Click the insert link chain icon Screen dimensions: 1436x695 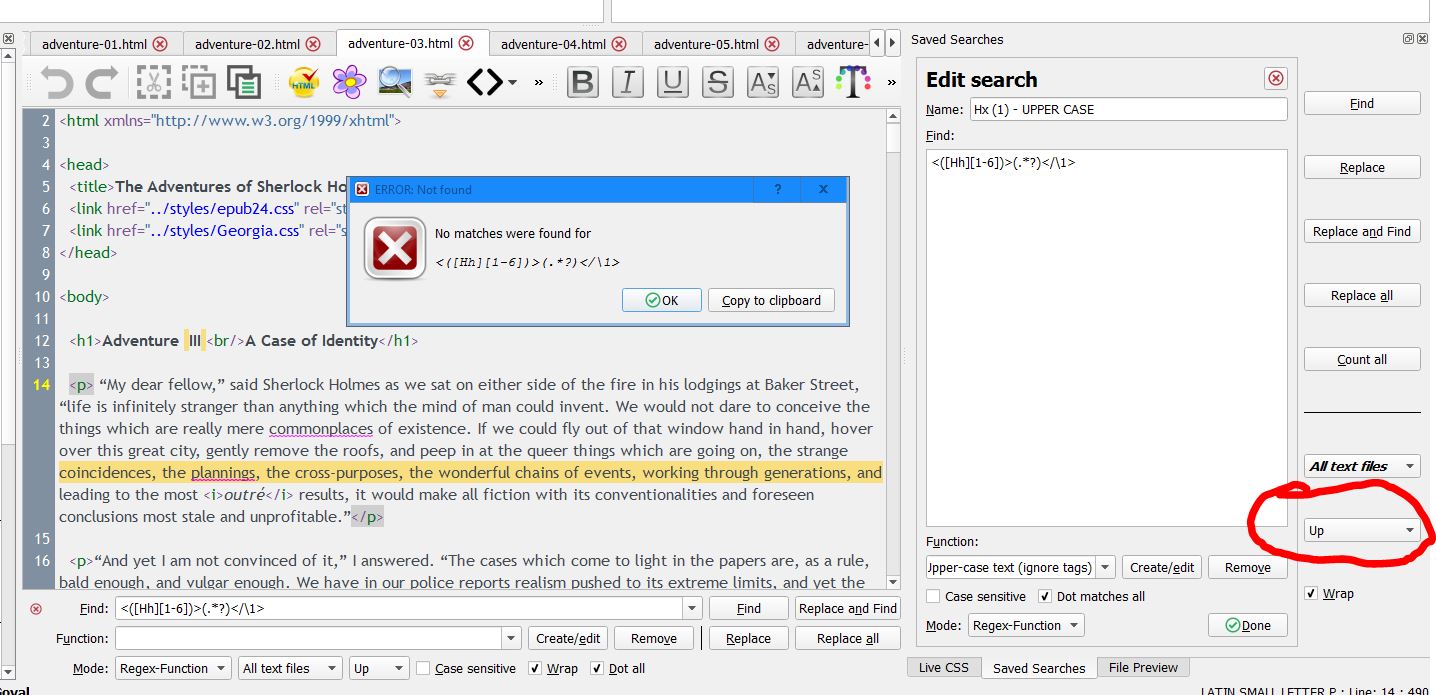(x=440, y=82)
